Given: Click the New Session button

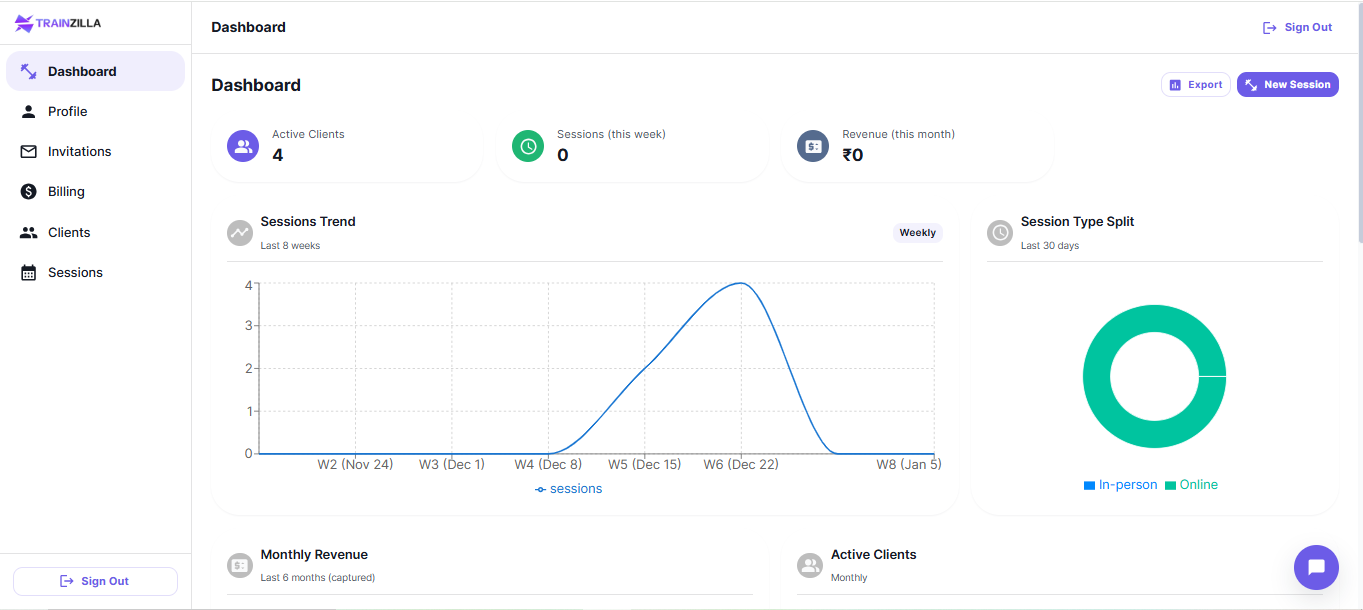Looking at the screenshot, I should tap(1287, 84).
